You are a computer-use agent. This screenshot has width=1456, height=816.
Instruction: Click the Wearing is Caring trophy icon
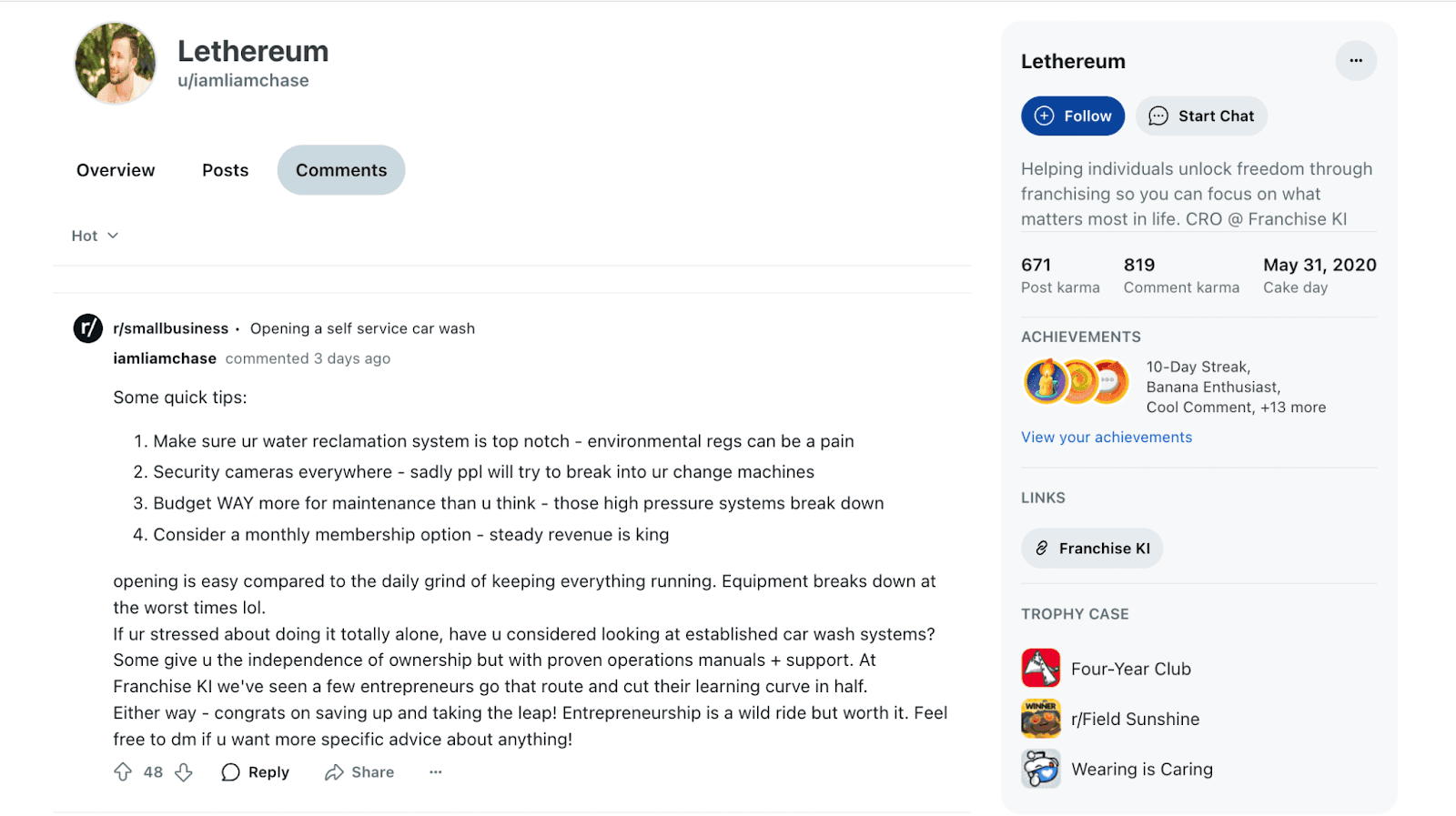(1040, 768)
